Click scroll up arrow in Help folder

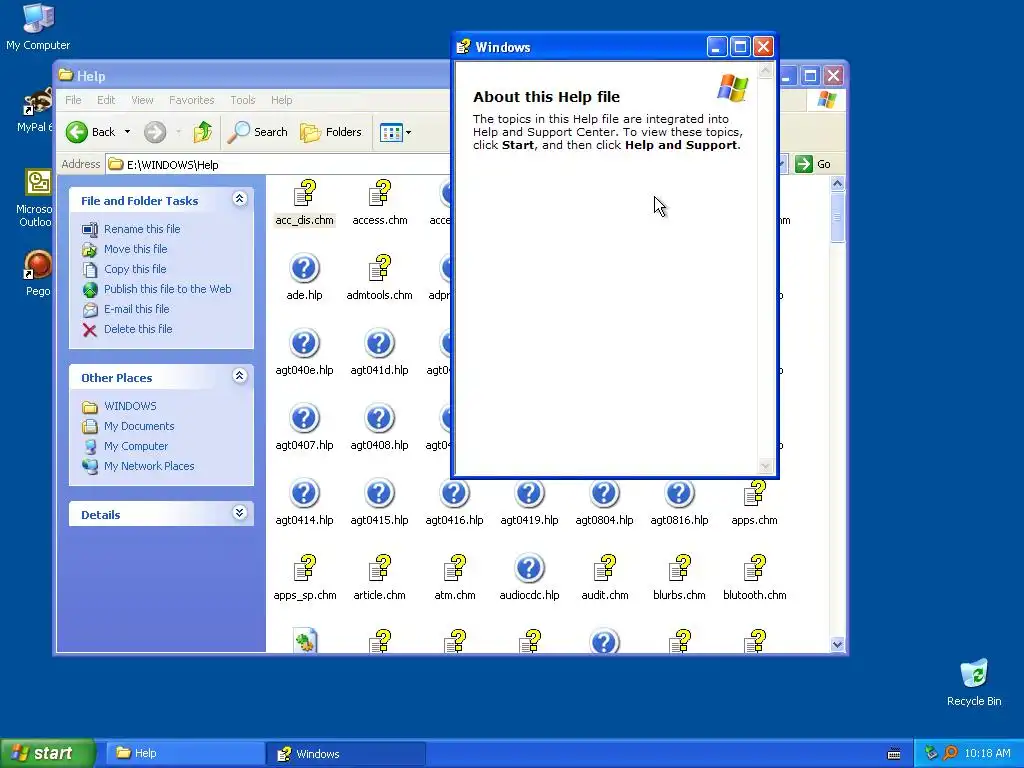[x=837, y=184]
